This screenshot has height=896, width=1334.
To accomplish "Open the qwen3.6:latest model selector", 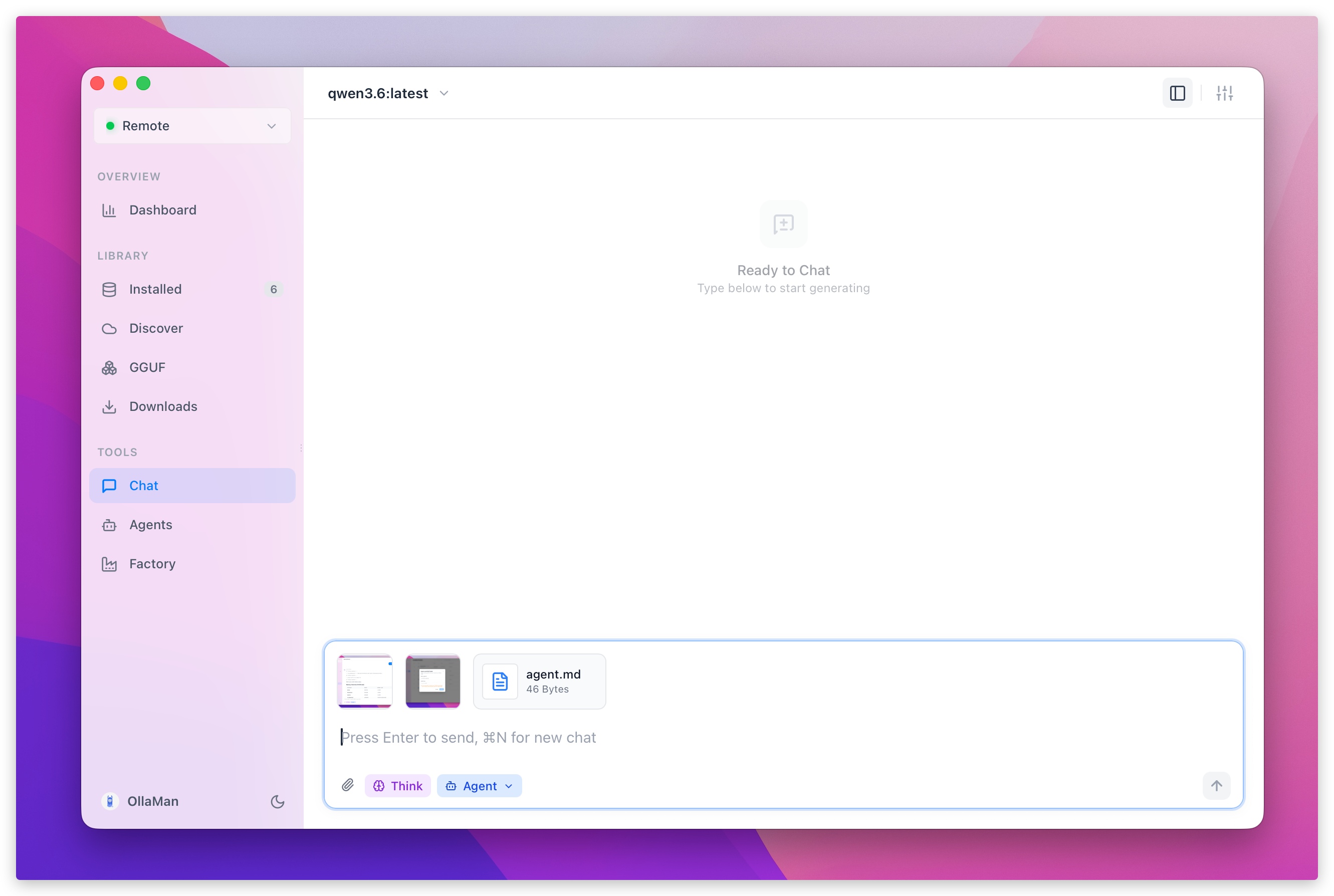I will click(388, 93).
